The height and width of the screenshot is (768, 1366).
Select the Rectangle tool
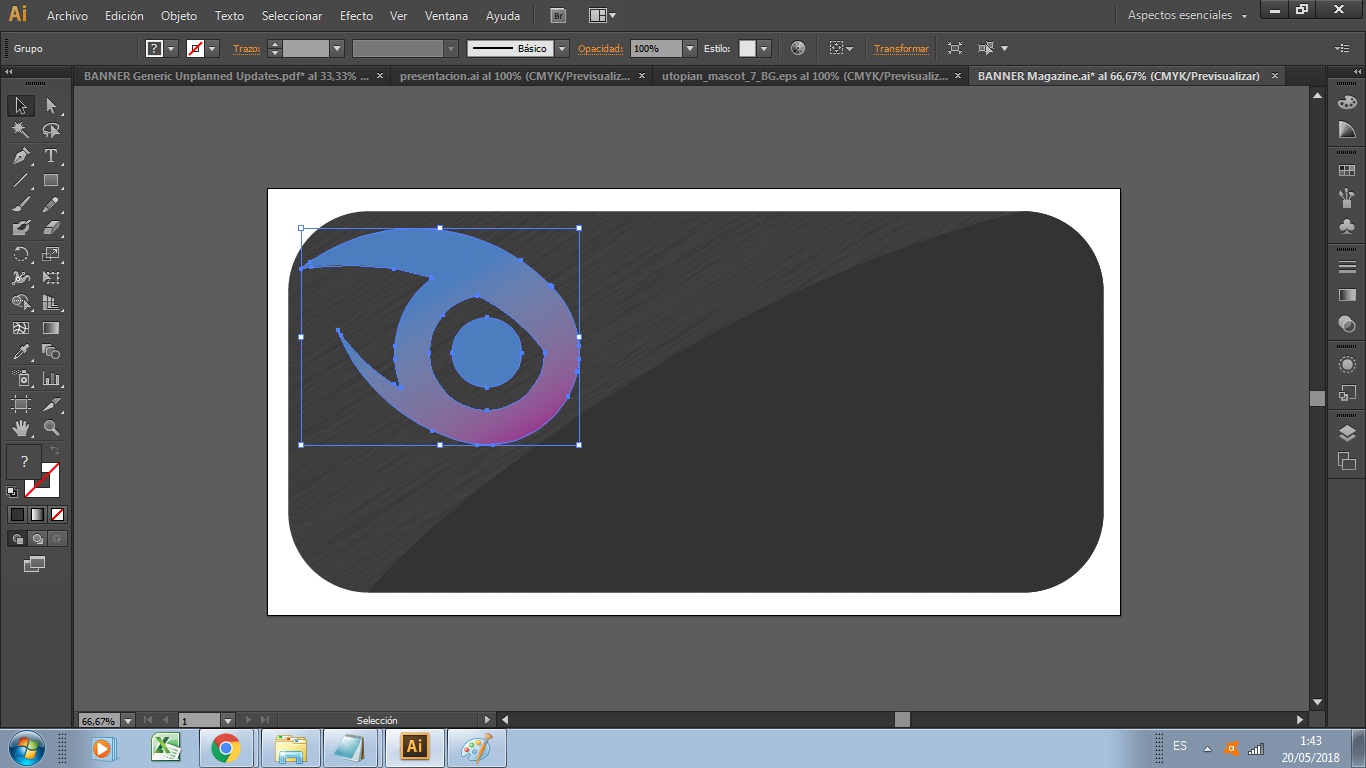pyautogui.click(x=51, y=181)
